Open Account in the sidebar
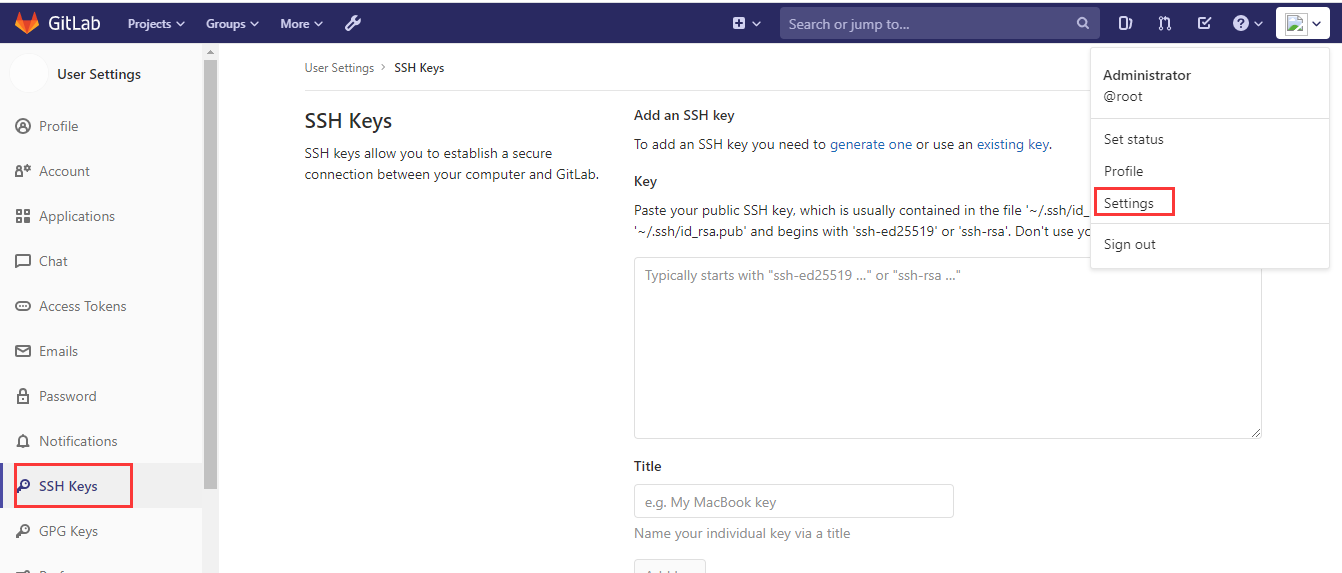Image resolution: width=1342 pixels, height=573 pixels. coord(101,171)
